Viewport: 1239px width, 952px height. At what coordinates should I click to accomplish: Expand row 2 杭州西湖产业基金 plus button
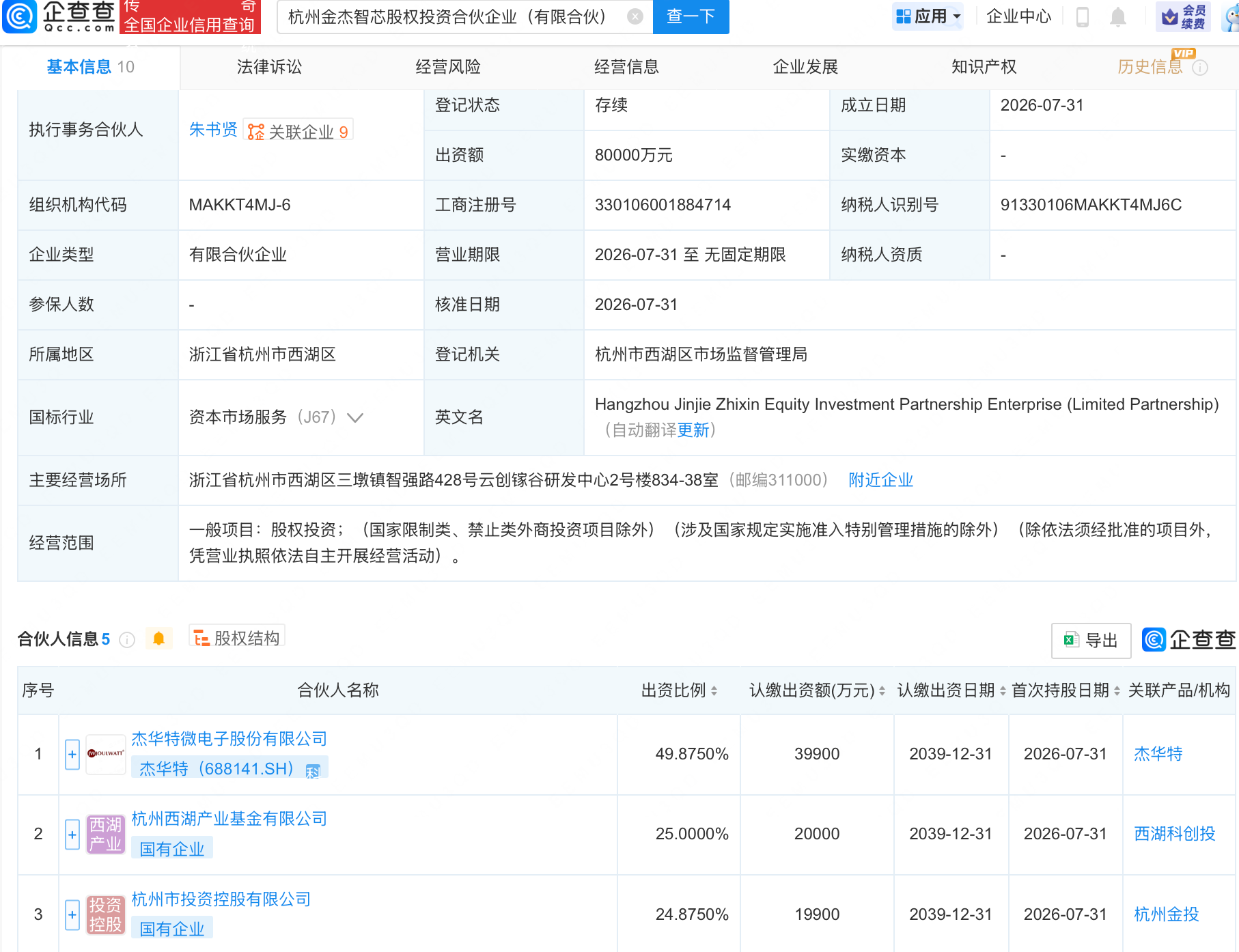click(x=72, y=835)
